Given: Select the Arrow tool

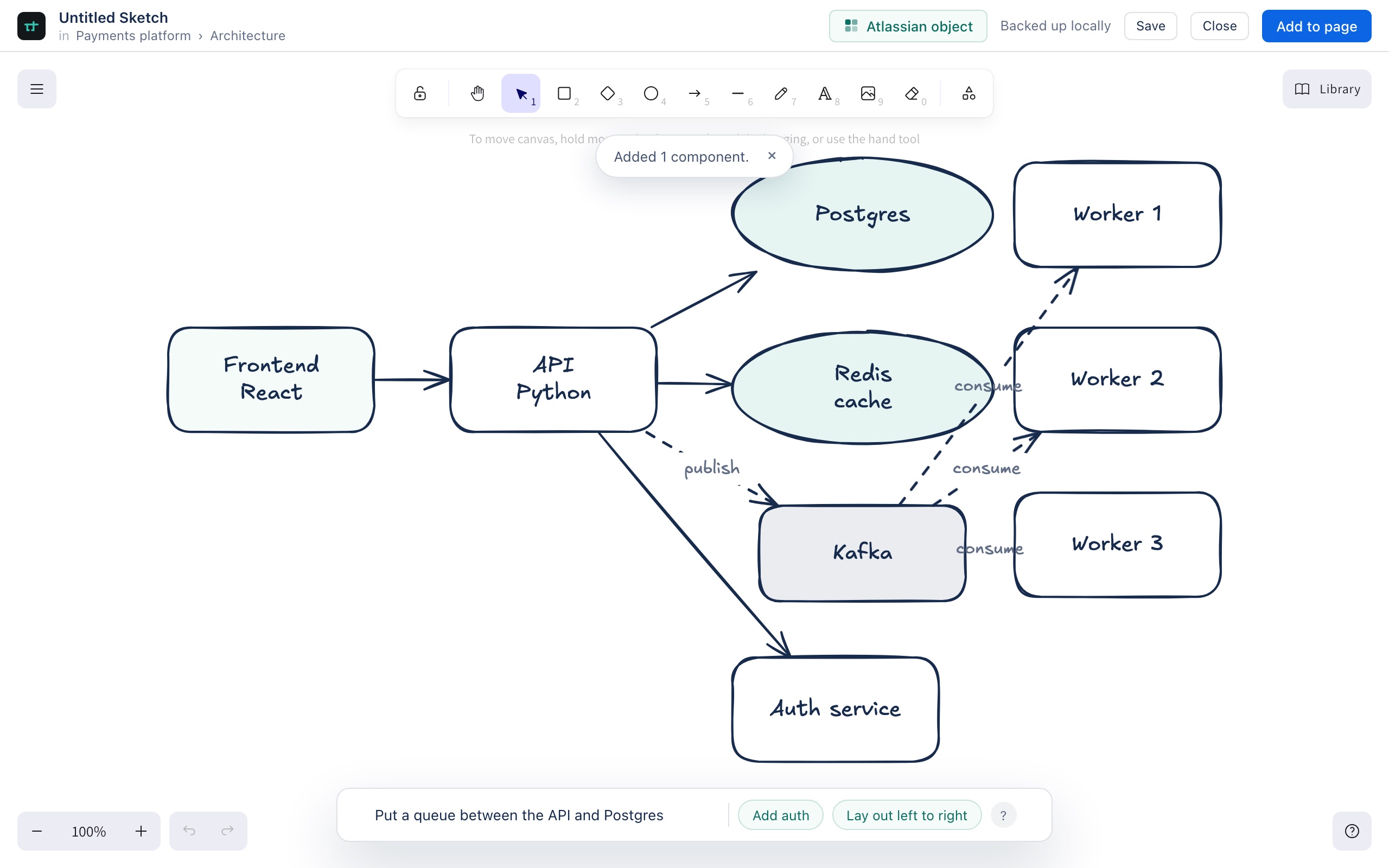Looking at the screenshot, I should [694, 93].
